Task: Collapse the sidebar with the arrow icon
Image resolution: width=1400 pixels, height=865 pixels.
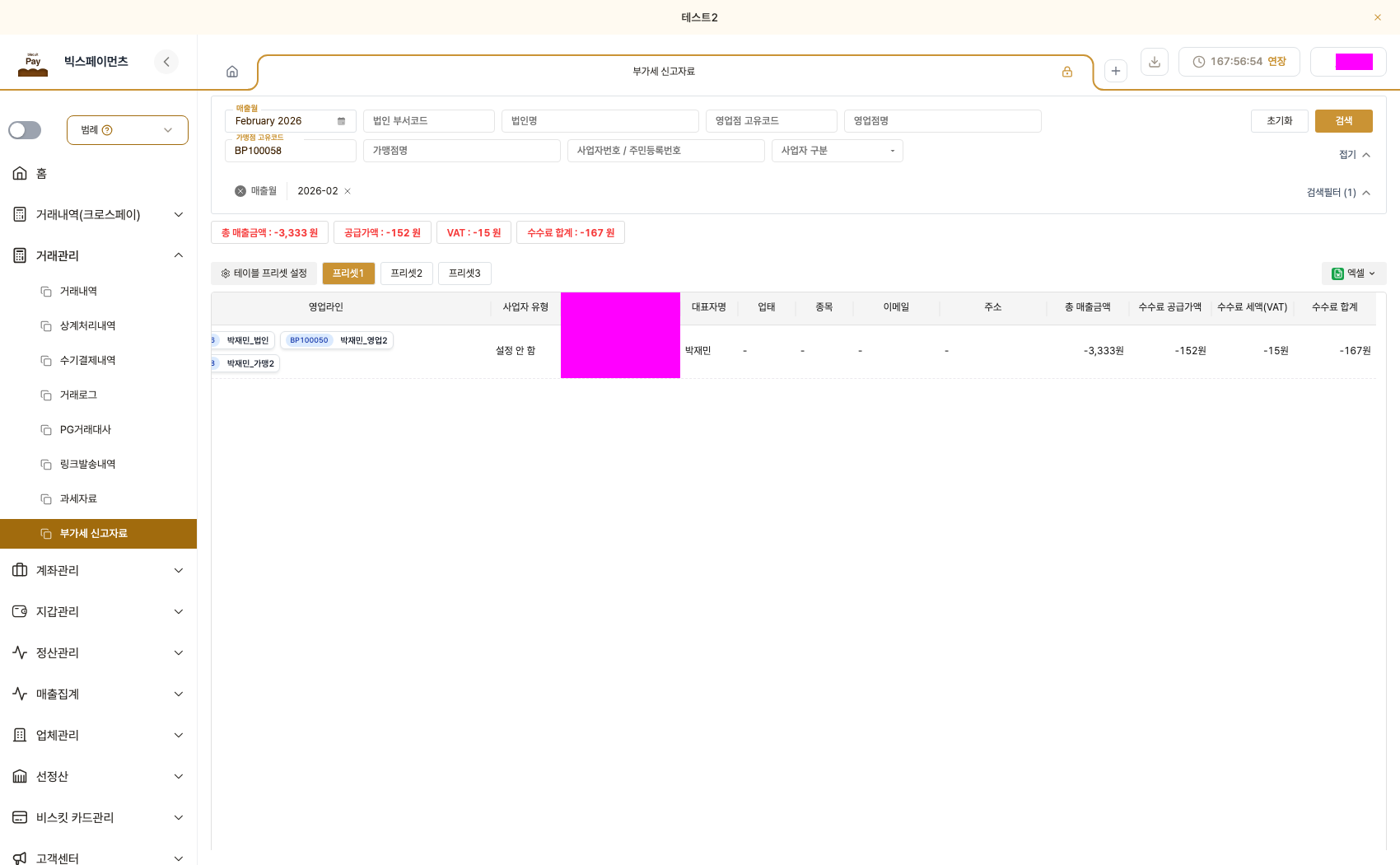Action: coord(166,62)
